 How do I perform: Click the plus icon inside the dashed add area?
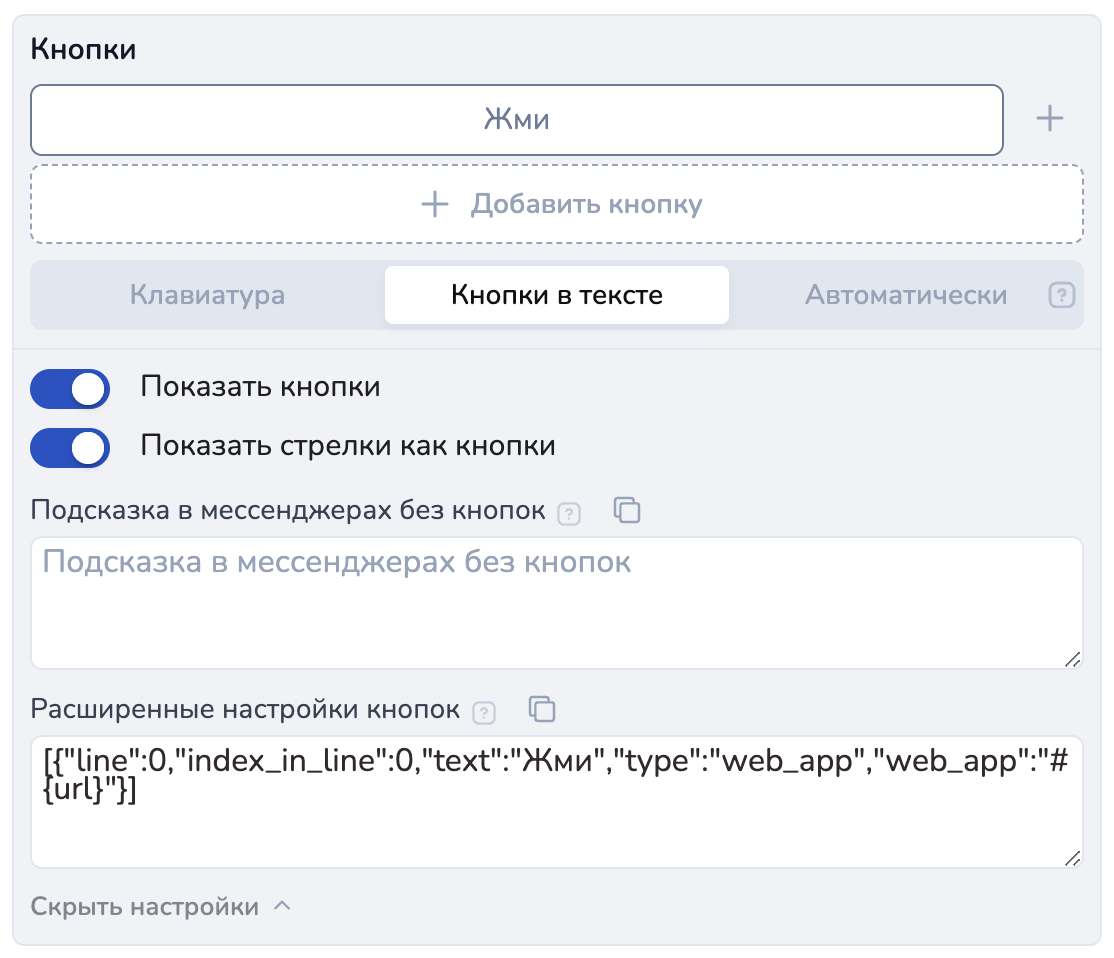(435, 204)
